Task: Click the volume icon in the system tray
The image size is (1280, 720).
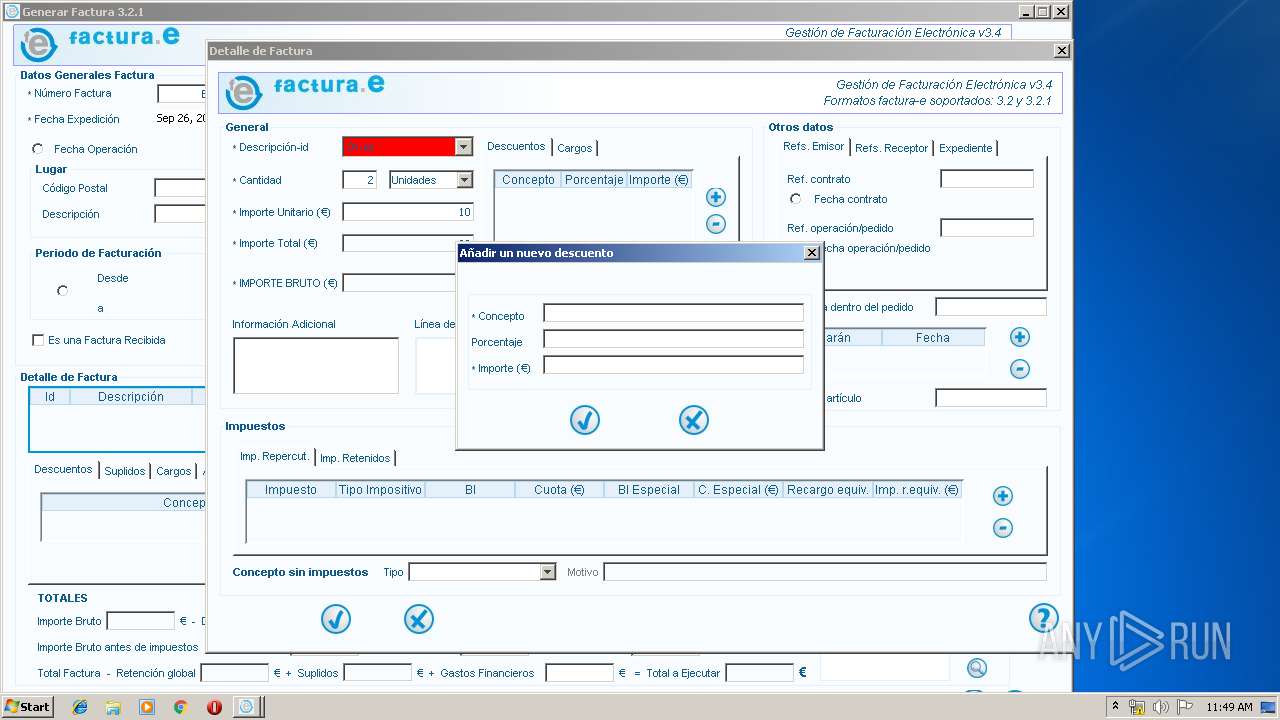Action: [1161, 707]
